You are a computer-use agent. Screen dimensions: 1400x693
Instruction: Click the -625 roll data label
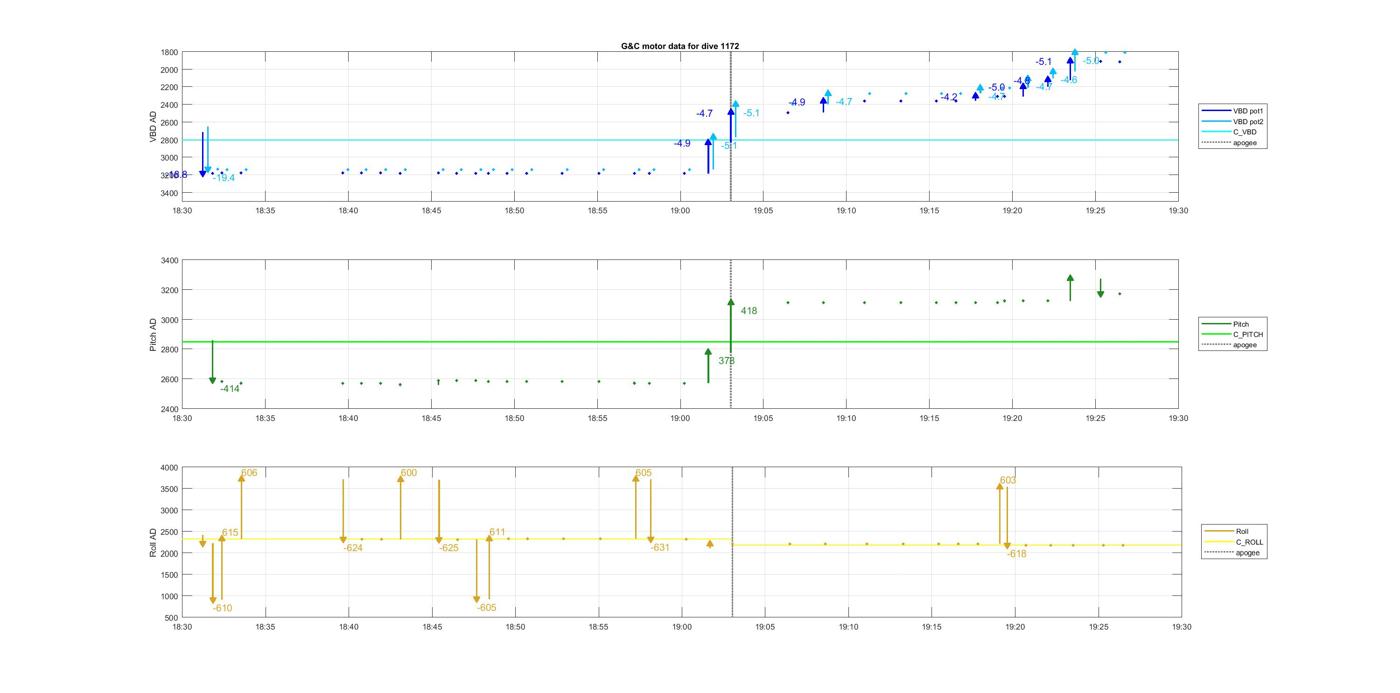pos(449,548)
